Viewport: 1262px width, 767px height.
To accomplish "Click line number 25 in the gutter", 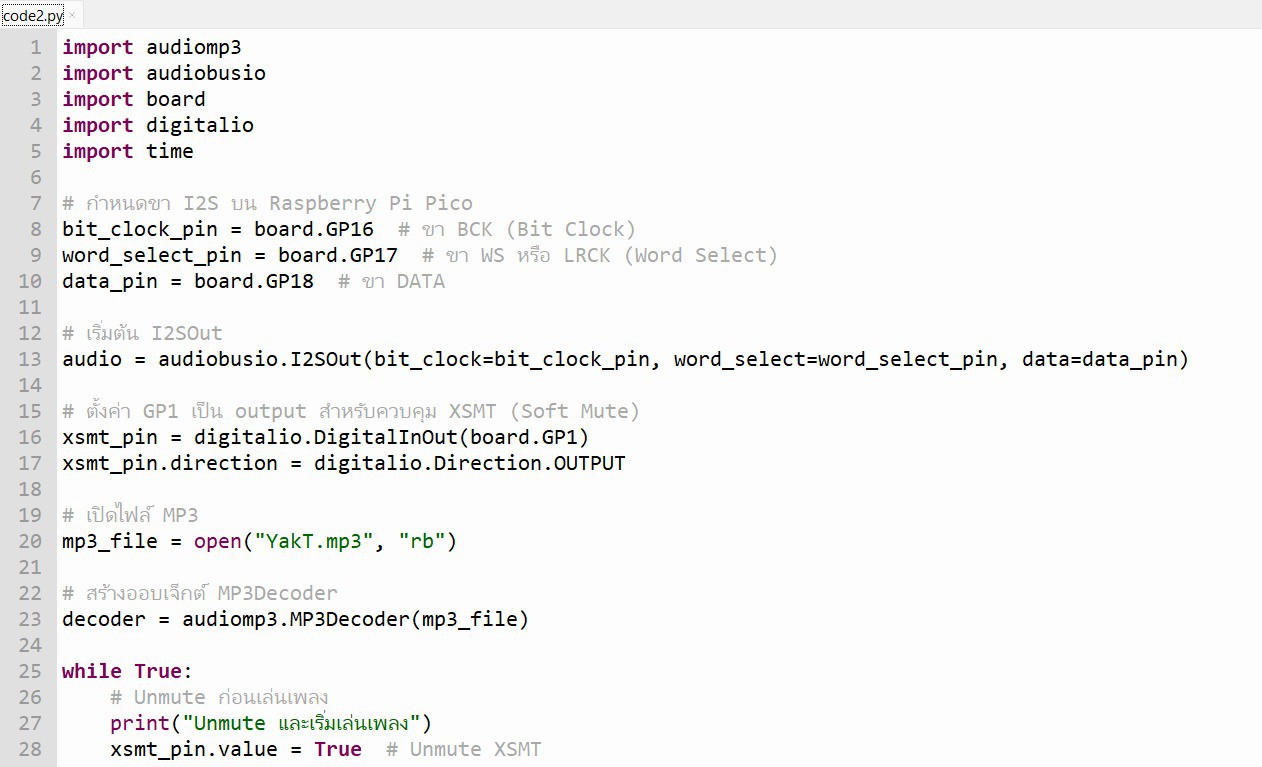I will tap(30, 671).
